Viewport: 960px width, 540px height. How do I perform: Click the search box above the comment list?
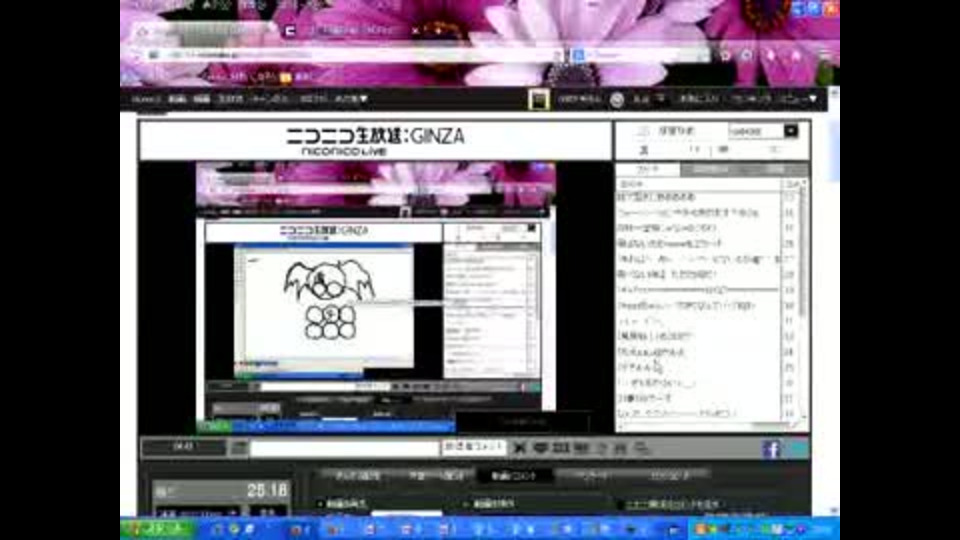click(755, 131)
